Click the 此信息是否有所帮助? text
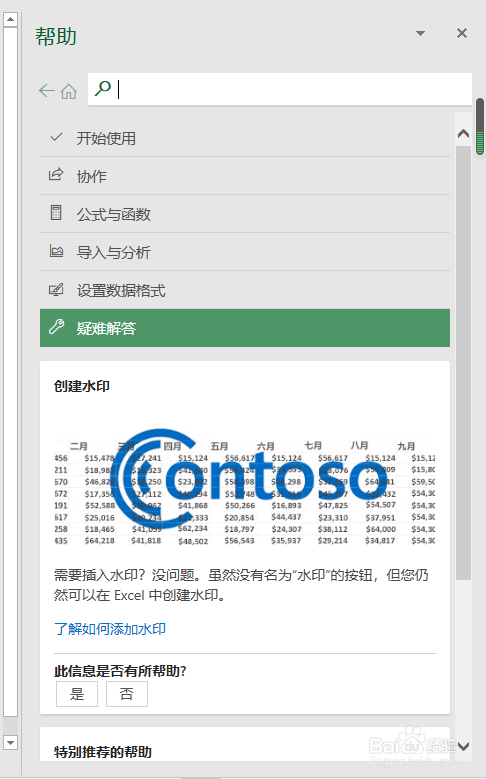Screen dimensions: 486x779 click(x=120, y=671)
